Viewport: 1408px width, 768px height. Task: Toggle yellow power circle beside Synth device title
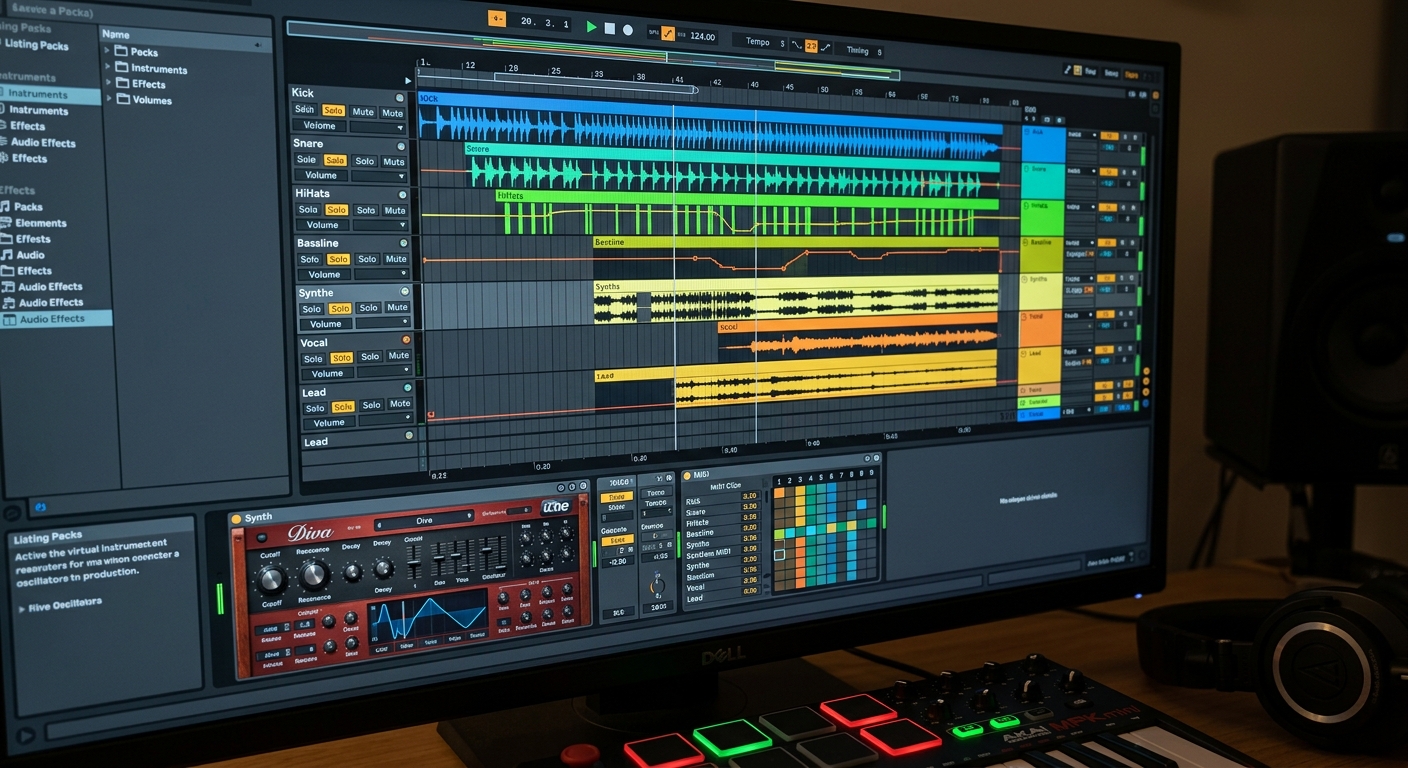[236, 519]
